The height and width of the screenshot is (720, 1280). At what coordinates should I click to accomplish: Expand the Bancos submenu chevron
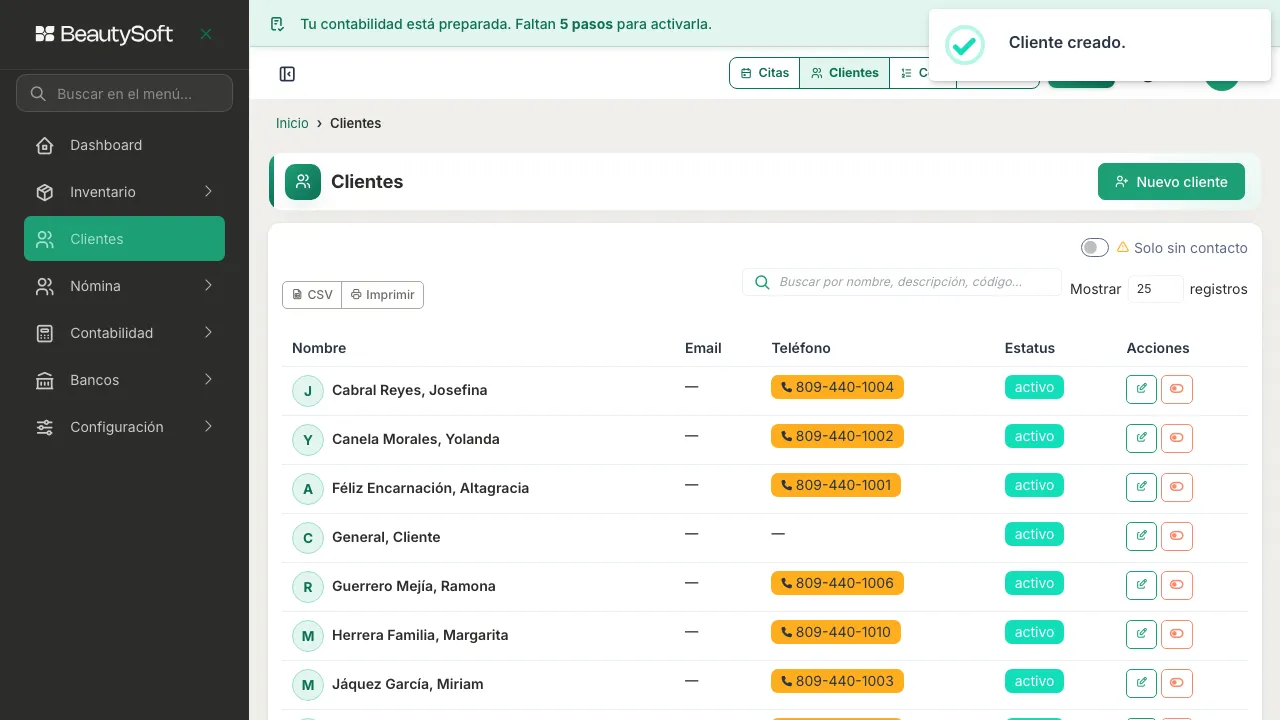point(208,380)
